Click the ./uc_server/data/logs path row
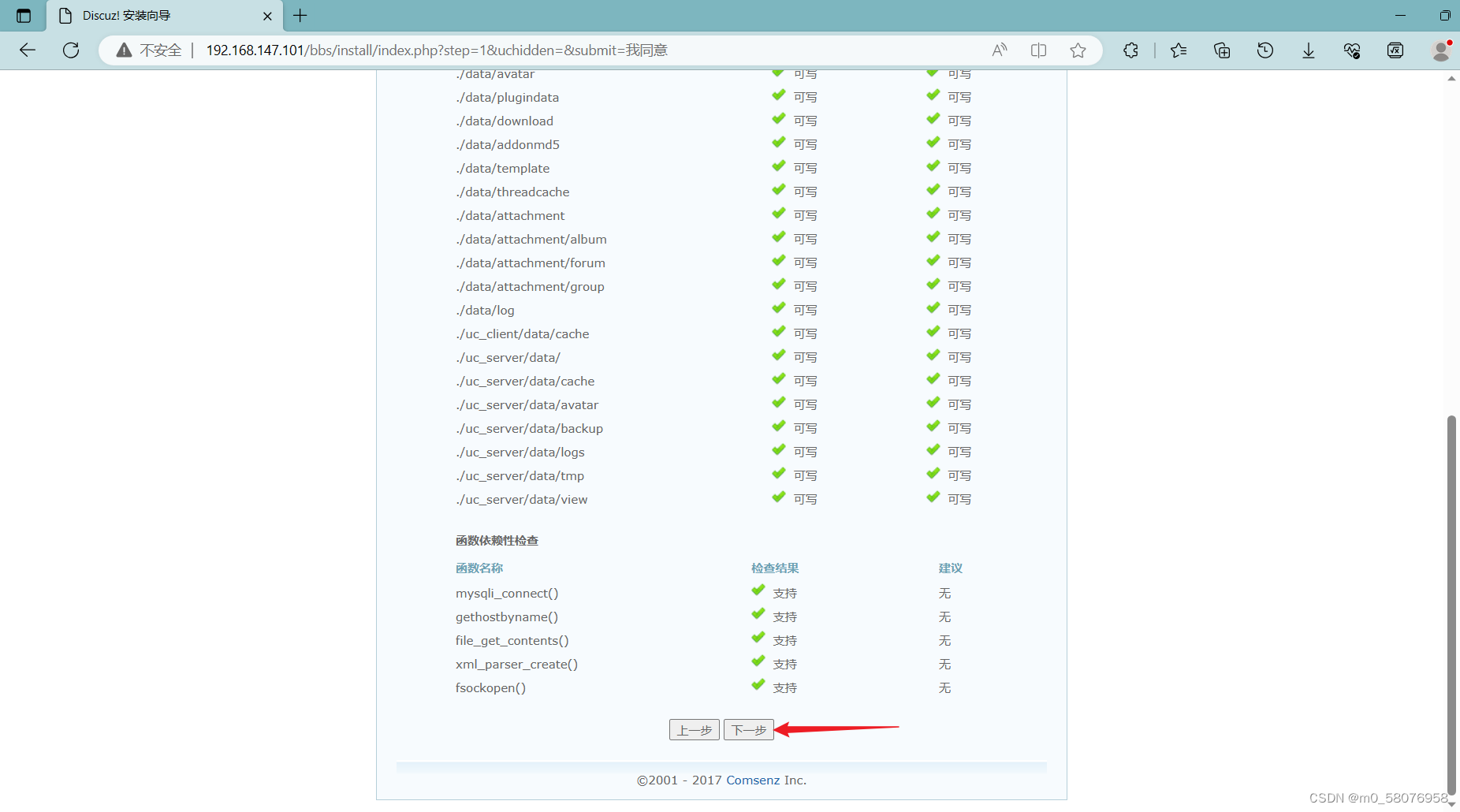The width and height of the screenshot is (1460, 812). (x=520, y=453)
